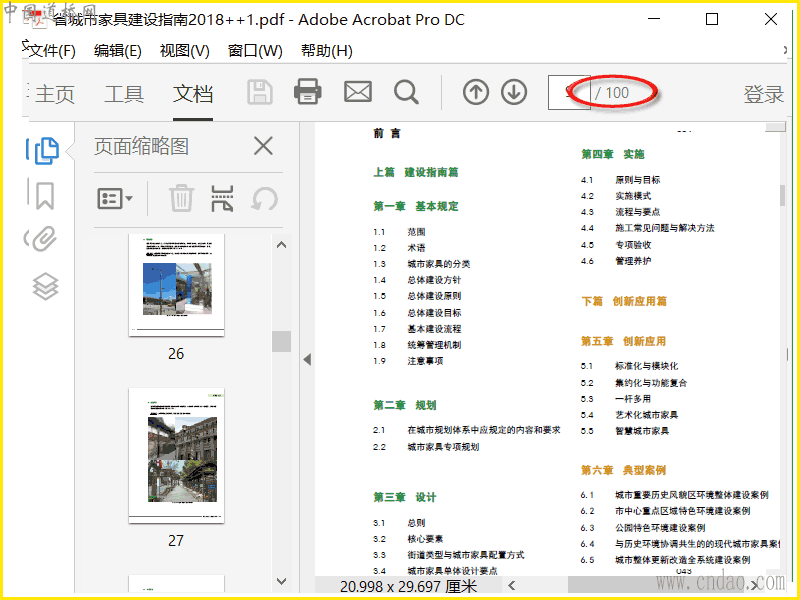800x600 pixels.
Task: Click the '1.8 统筹管理机制' entry
Action: pos(417,345)
